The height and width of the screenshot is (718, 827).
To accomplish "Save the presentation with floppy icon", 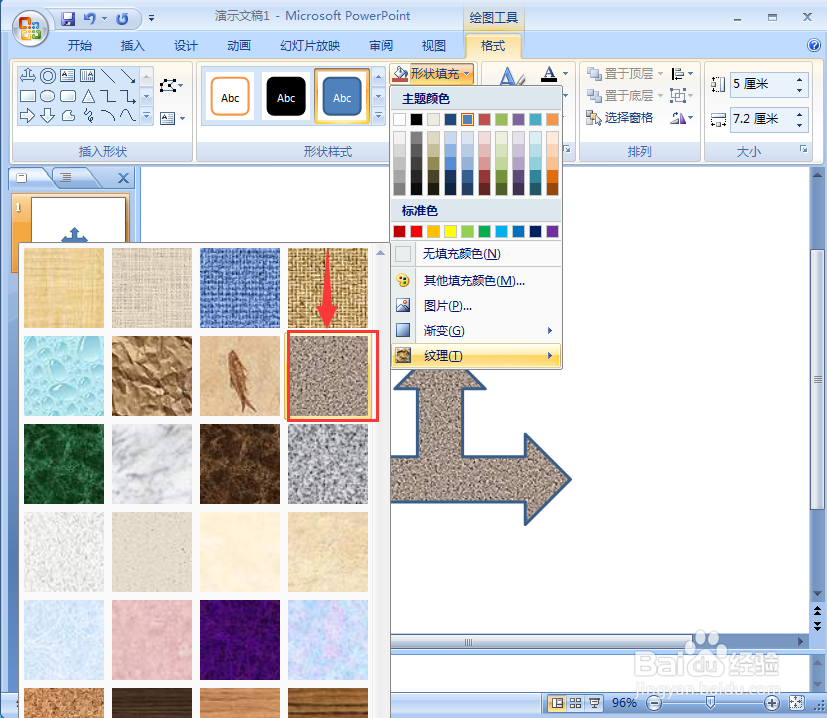I will point(68,19).
